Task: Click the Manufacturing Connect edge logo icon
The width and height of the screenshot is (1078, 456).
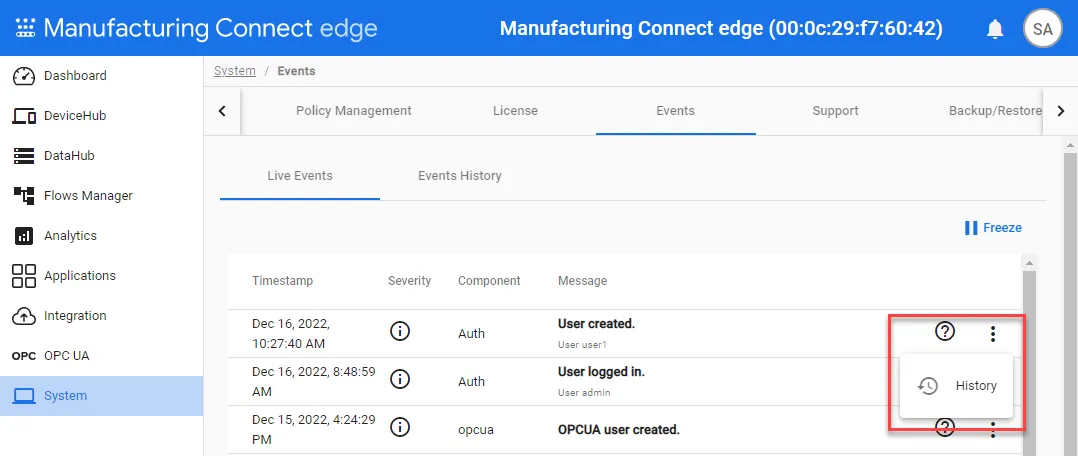Action: [25, 28]
